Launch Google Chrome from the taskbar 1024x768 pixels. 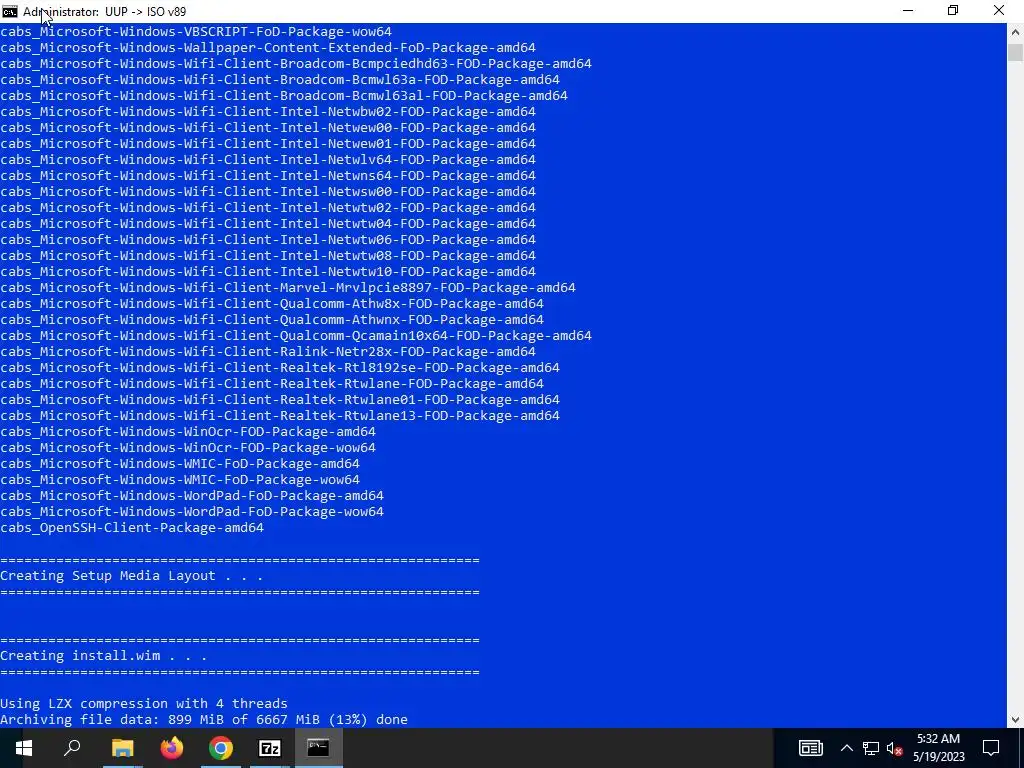[x=221, y=748]
